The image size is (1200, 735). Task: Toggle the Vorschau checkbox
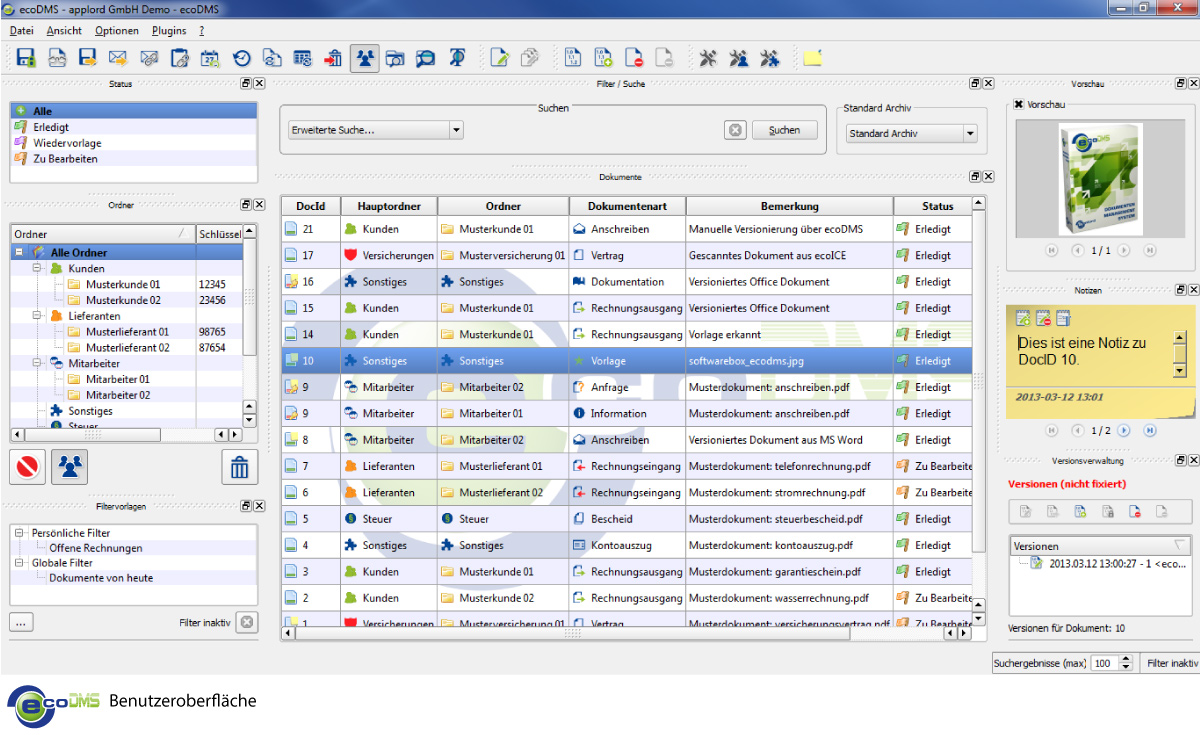pos(1019,104)
